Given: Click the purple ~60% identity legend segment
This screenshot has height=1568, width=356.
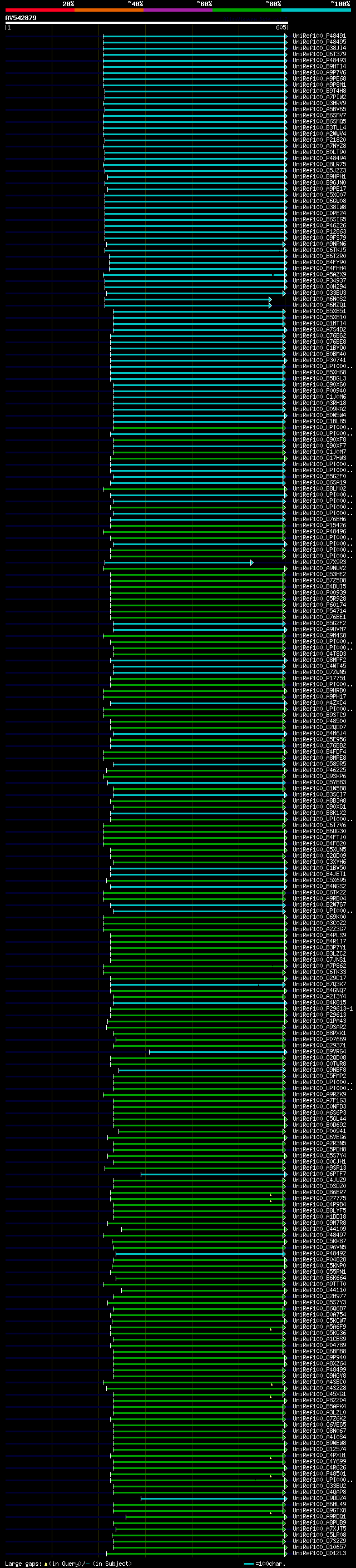Looking at the screenshot, I should [177, 10].
